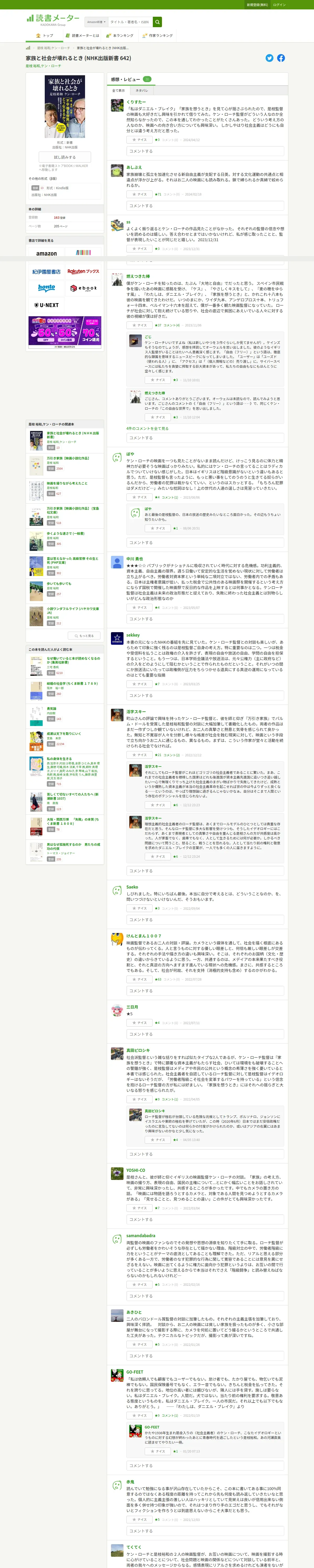Open 映画を撮りながら考えたこと book link
The image size is (314, 1568).
(x=67, y=483)
